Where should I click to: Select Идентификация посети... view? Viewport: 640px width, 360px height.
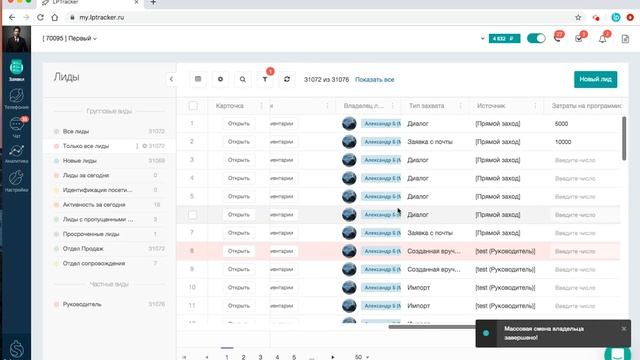click(109, 190)
